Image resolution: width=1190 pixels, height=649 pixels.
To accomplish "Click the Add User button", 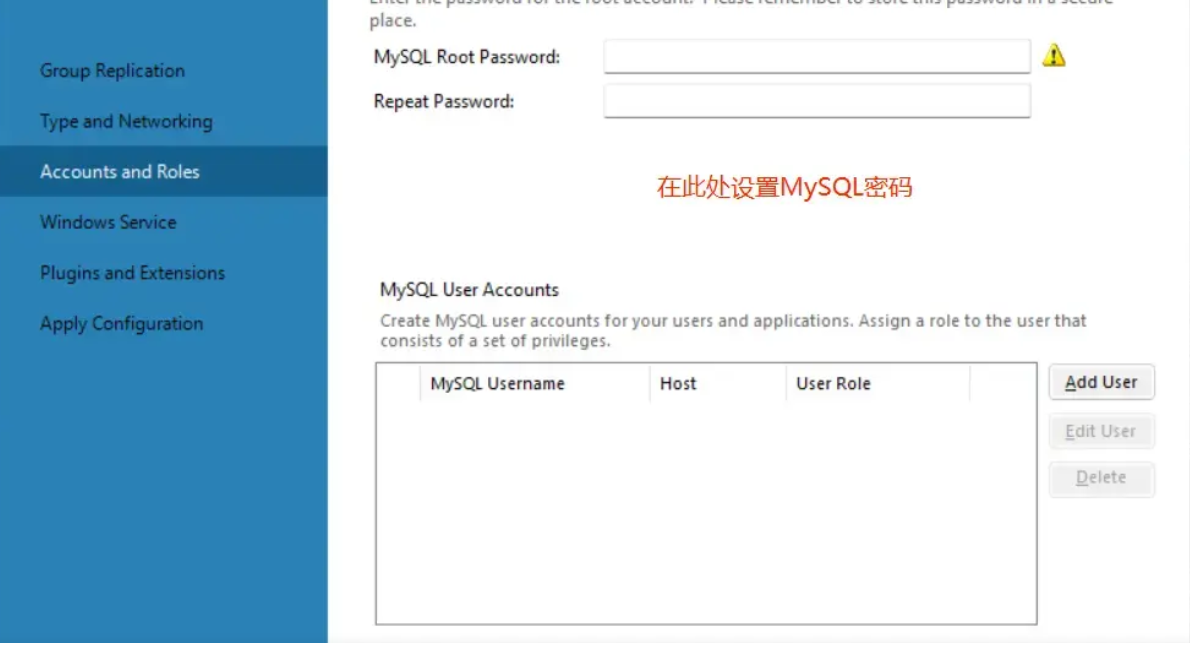I will click(x=1101, y=382).
